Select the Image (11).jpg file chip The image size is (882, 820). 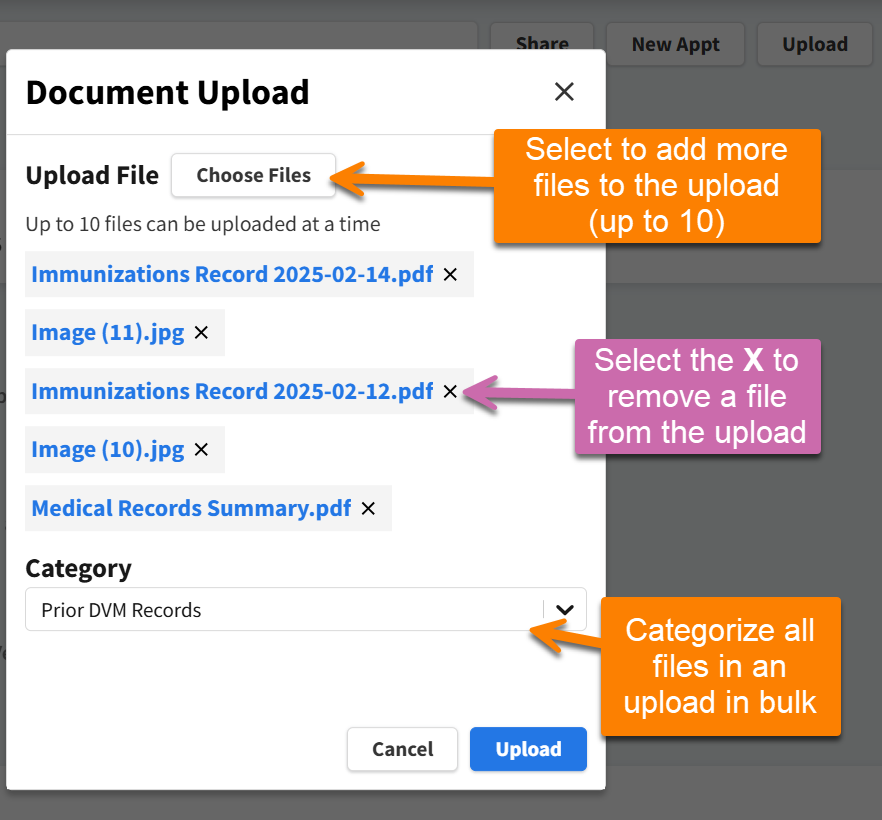pyautogui.click(x=108, y=332)
